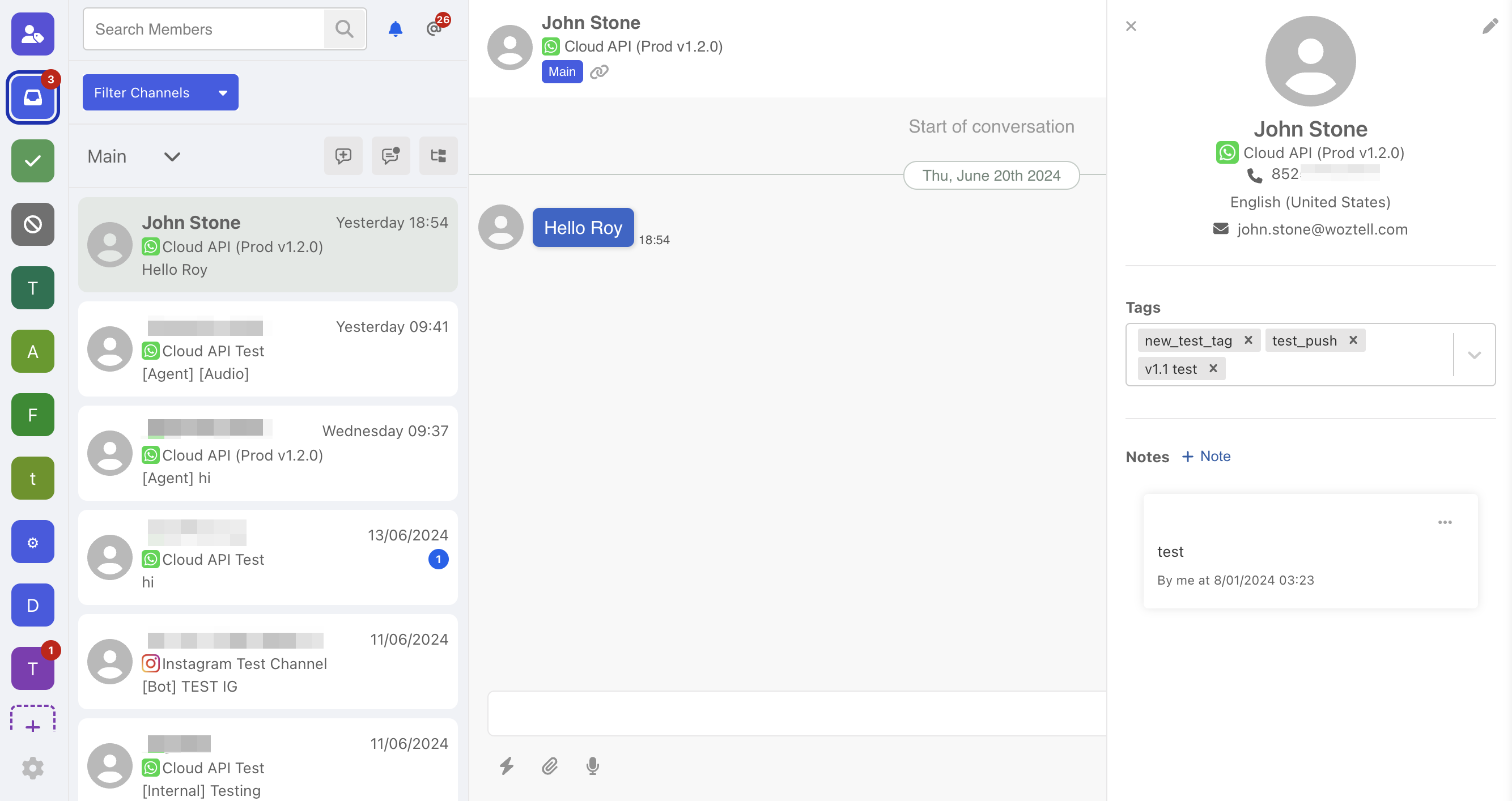Open the members sidebar icon
This screenshot has width=1512, height=801.
33,34
